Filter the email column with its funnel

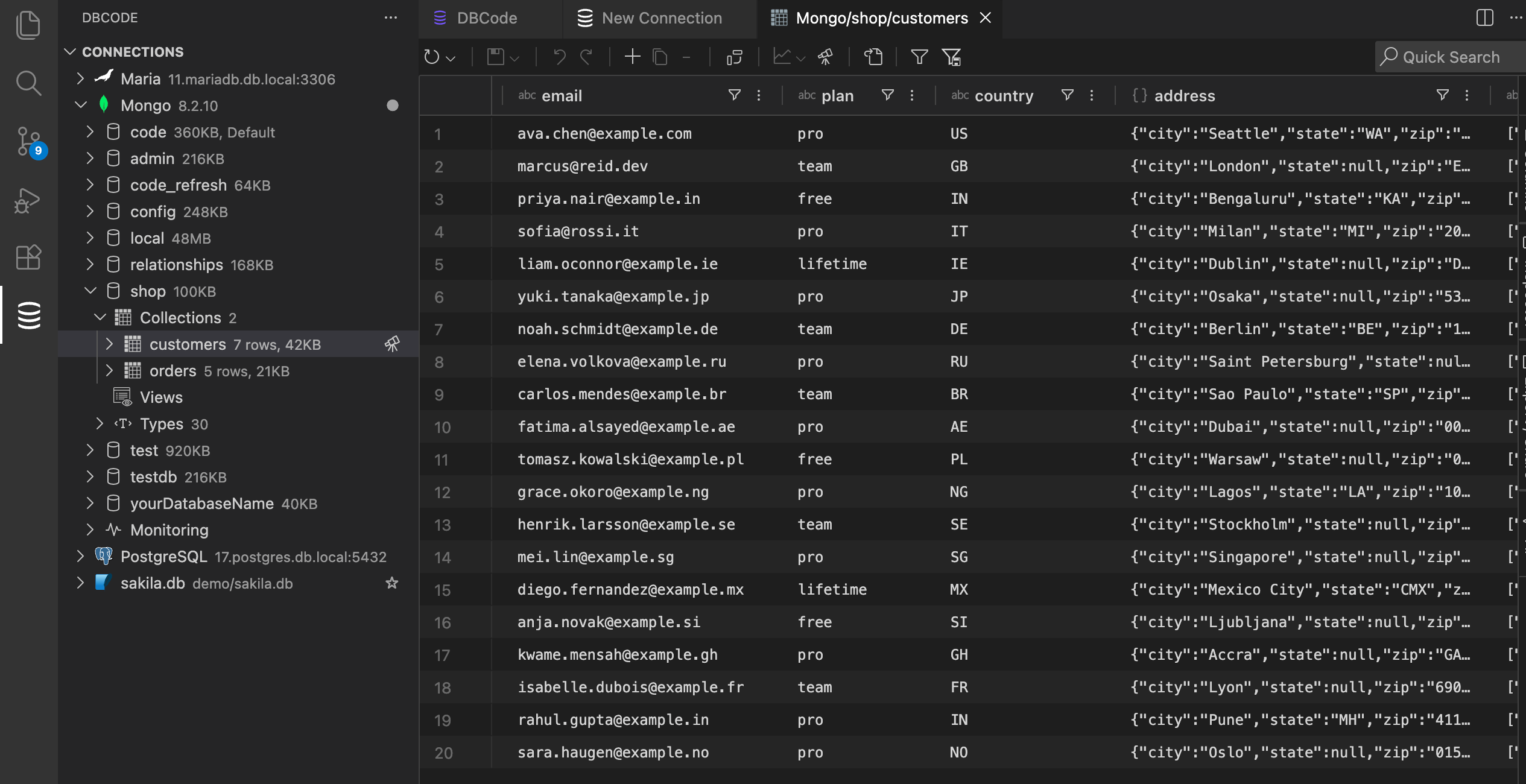(x=734, y=95)
